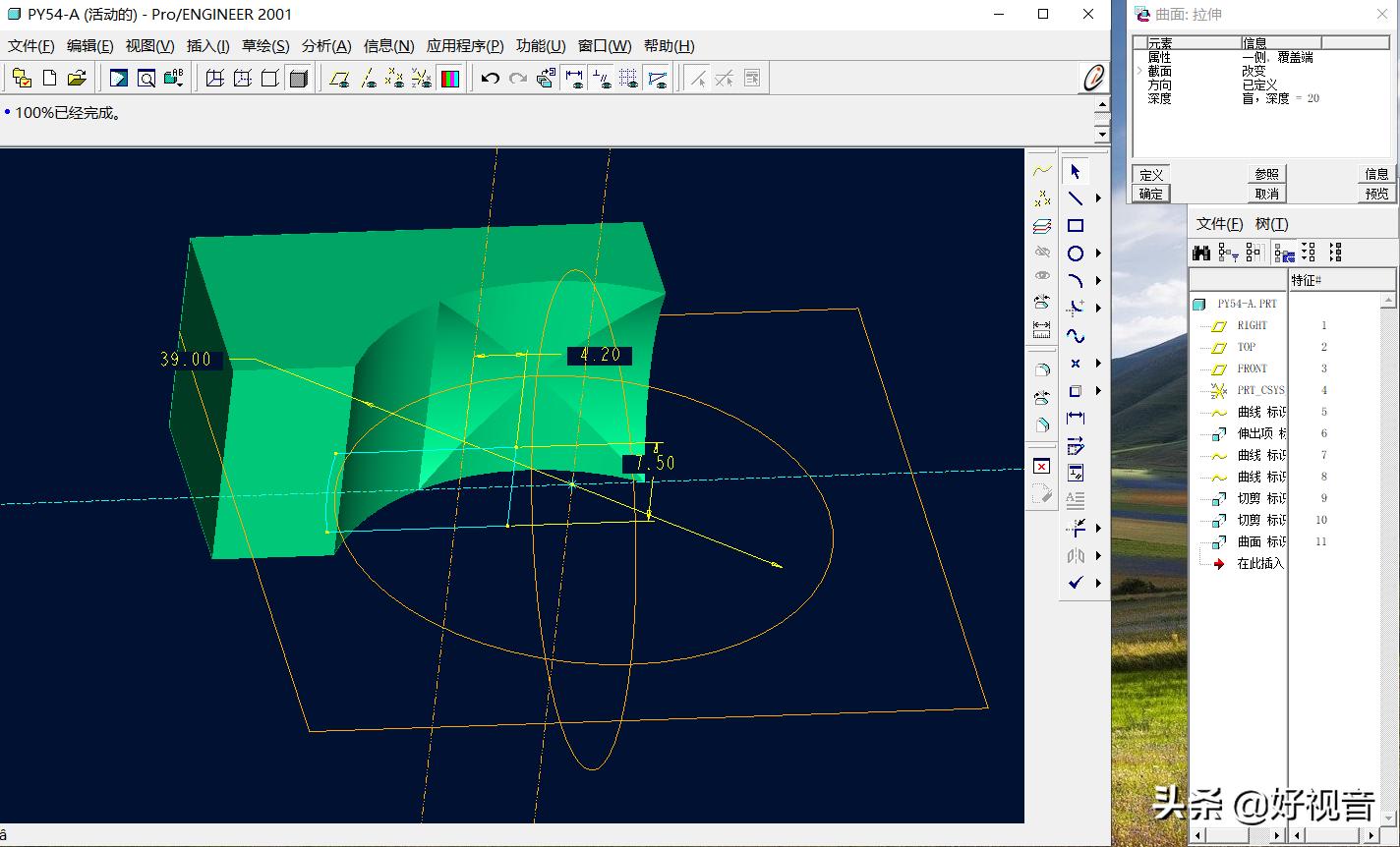Toggle datum planes display
The image size is (1400, 847).
click(x=340, y=79)
